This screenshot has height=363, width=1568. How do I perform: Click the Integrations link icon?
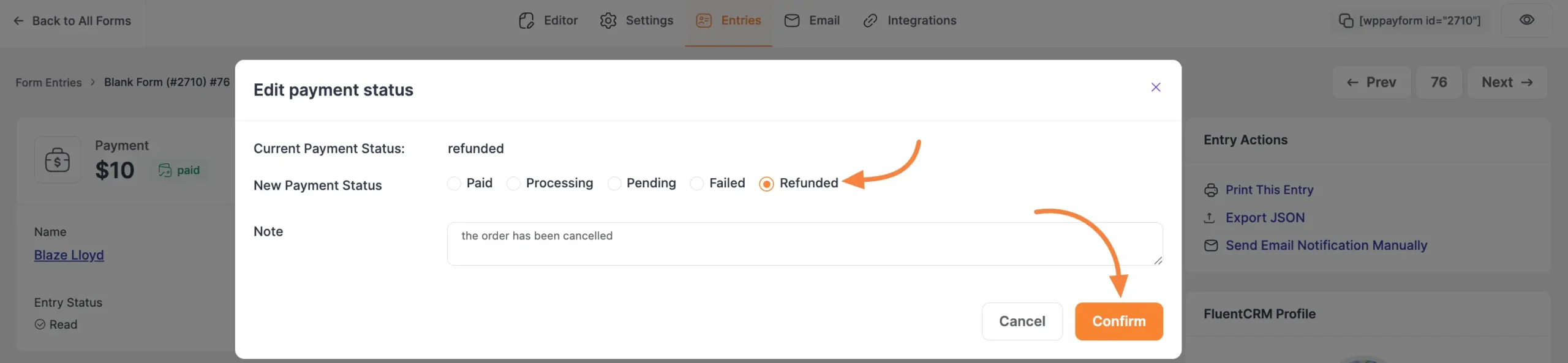tap(870, 20)
